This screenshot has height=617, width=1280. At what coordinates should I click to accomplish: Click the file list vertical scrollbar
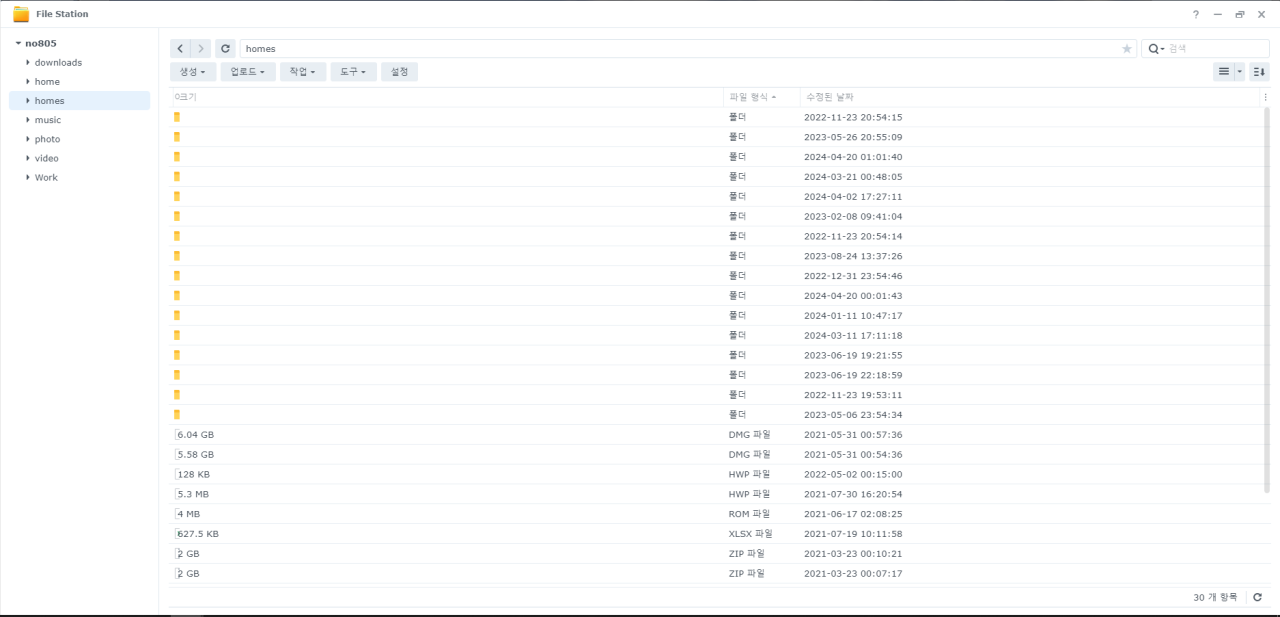(1267, 298)
